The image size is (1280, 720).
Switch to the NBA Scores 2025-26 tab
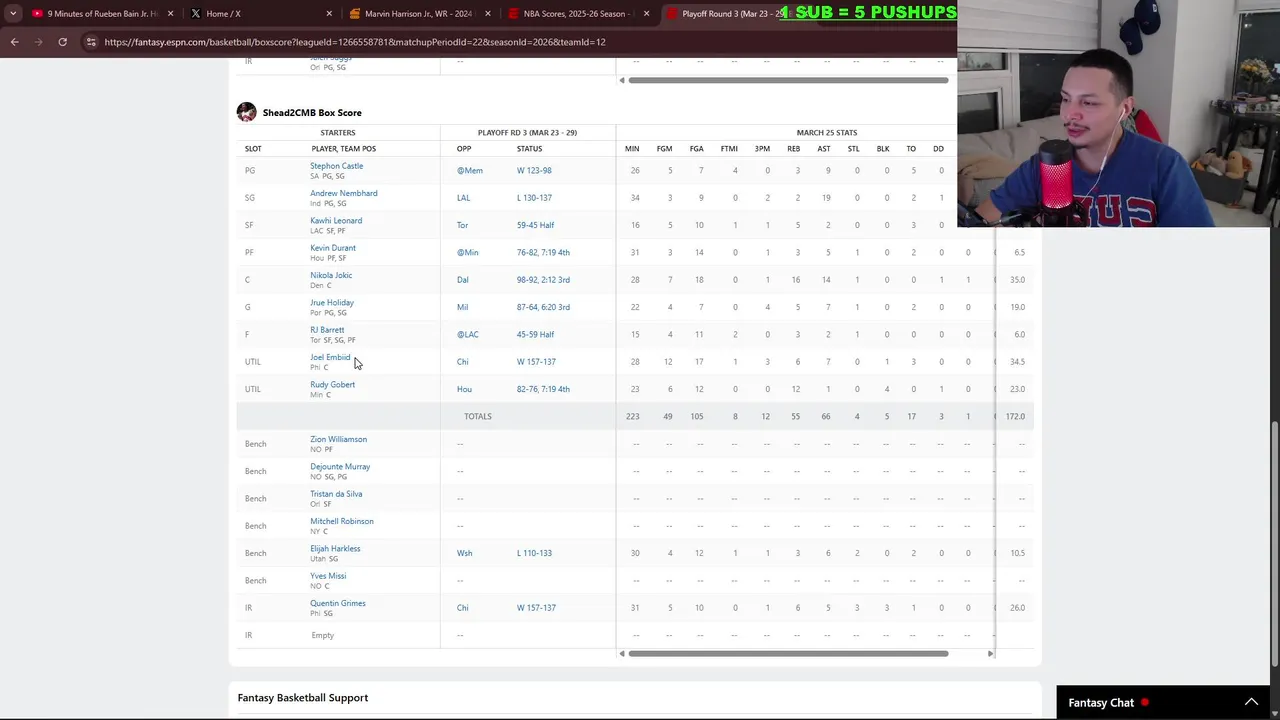(x=580, y=14)
